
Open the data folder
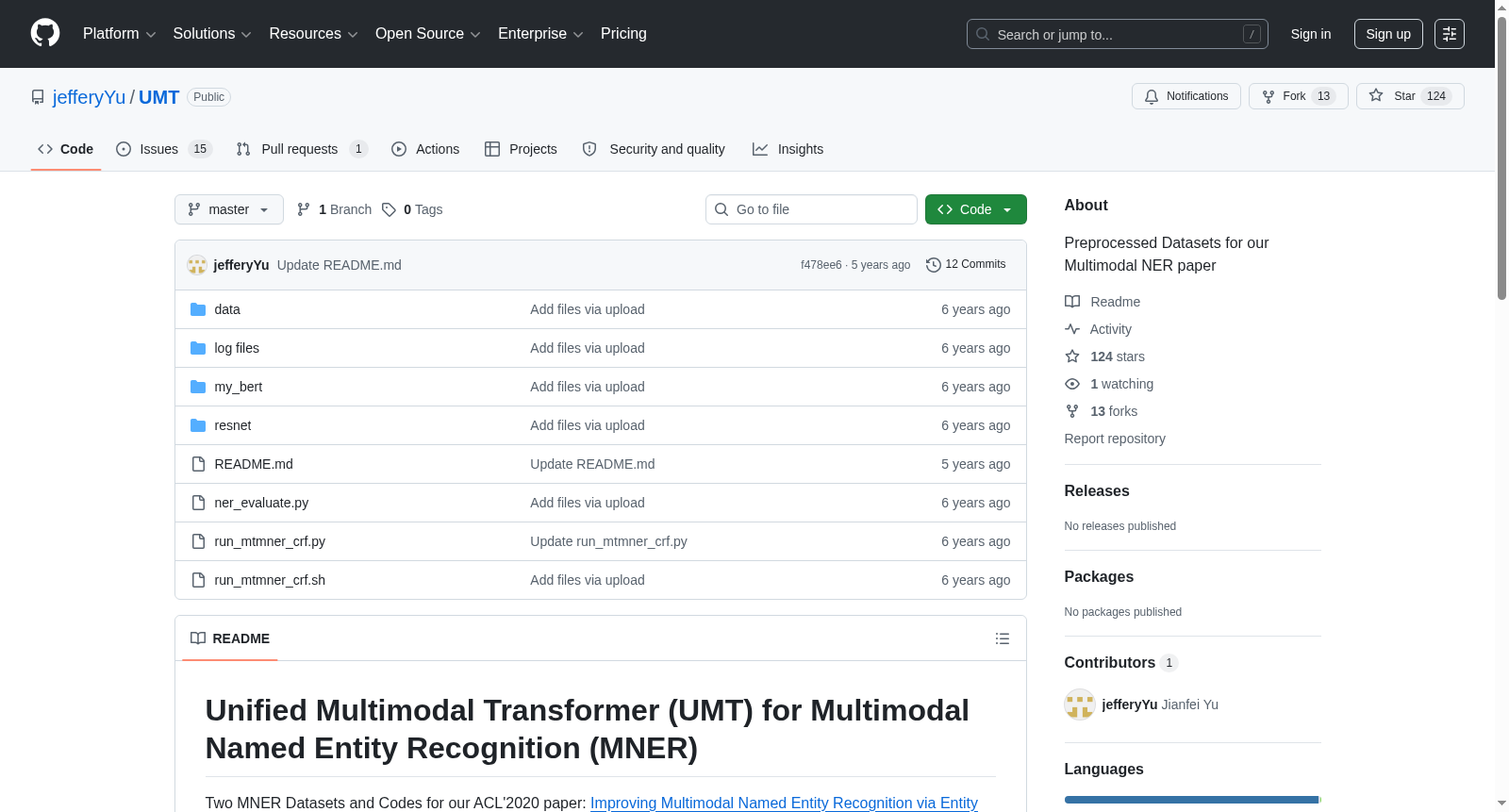(227, 309)
